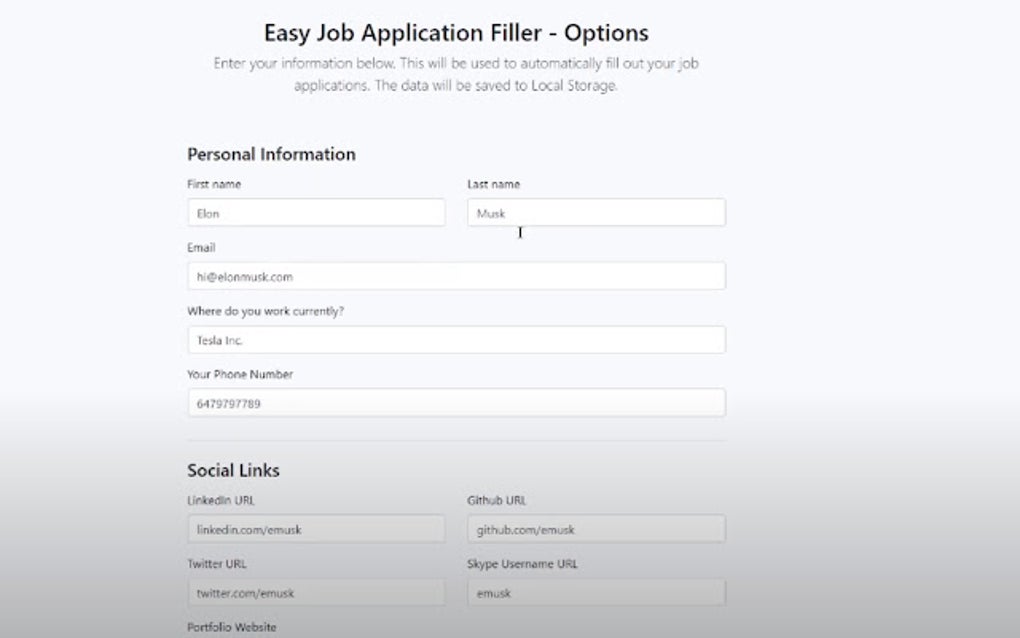Screen dimensions: 1020x638
Task: Click the "First name" label text
Action: 214,184
